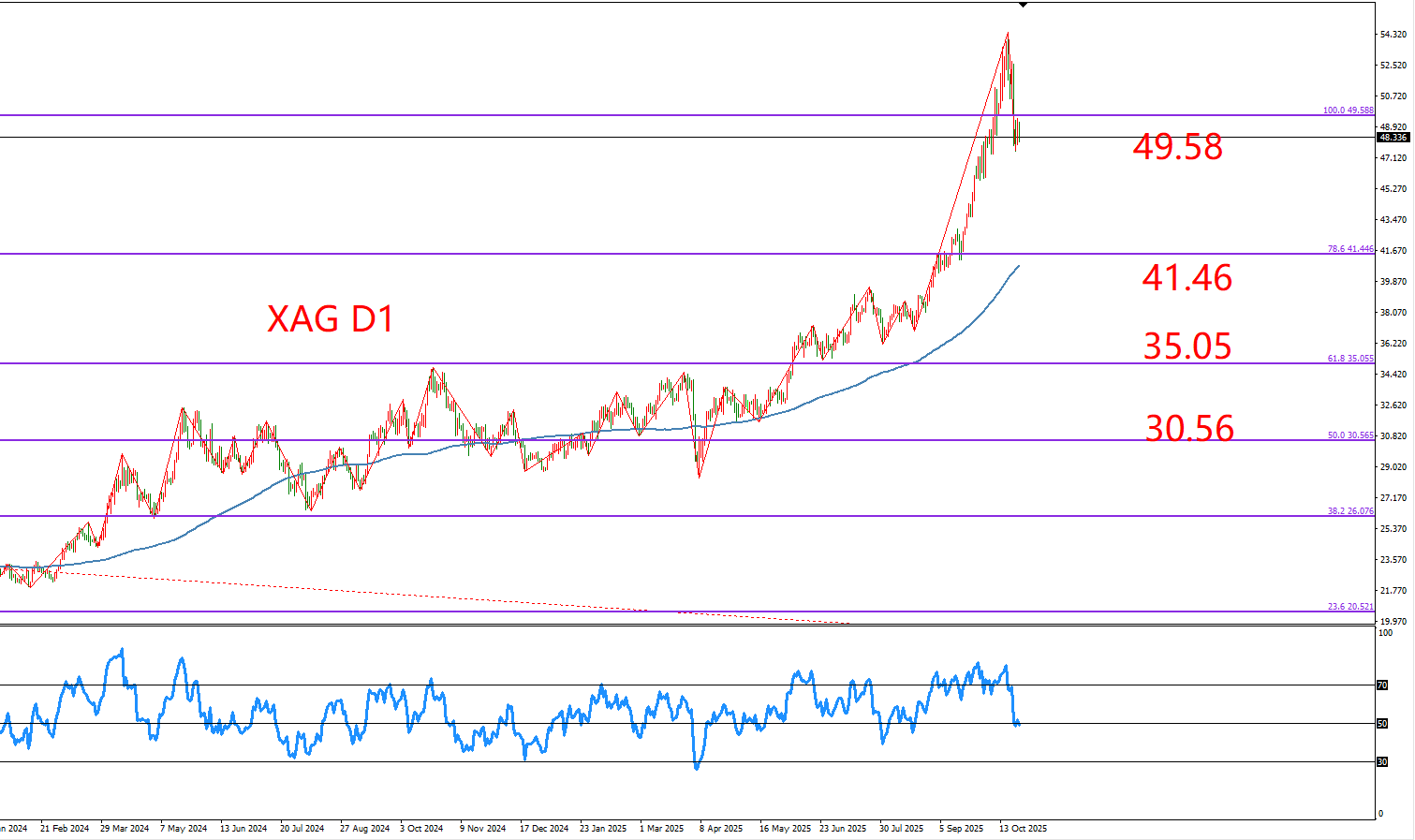The height and width of the screenshot is (840, 1415).
Task: Click the RSI 70 level label
Action: pos(1382,685)
